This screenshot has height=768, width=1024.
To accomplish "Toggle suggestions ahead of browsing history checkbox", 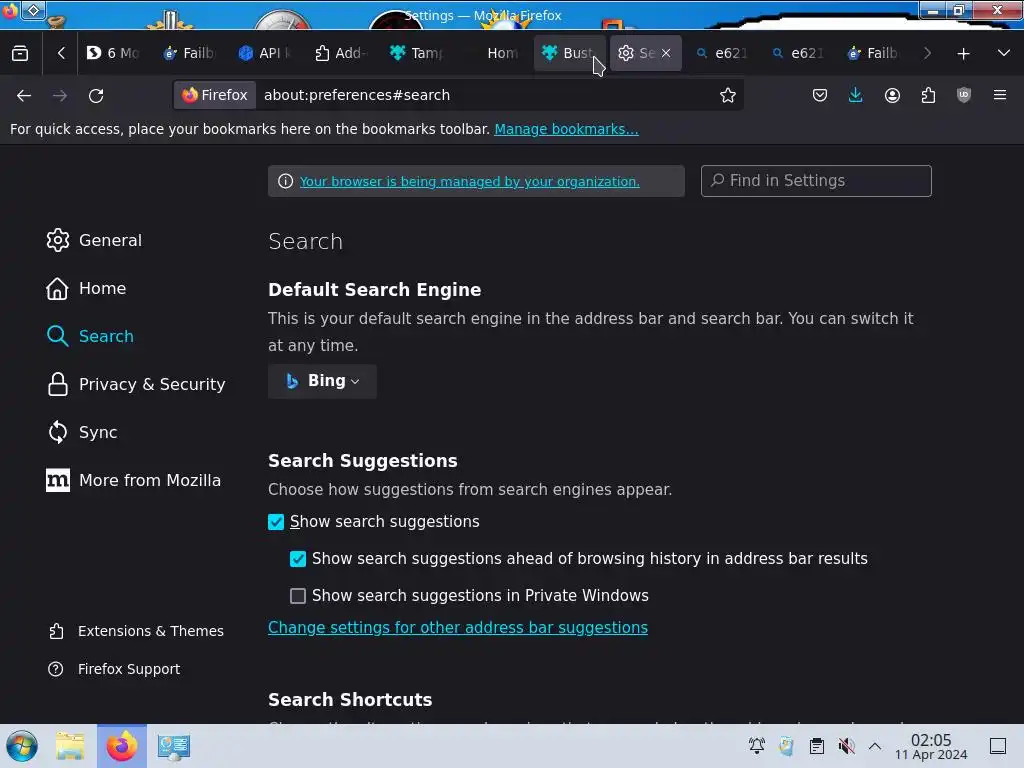I will tap(298, 559).
